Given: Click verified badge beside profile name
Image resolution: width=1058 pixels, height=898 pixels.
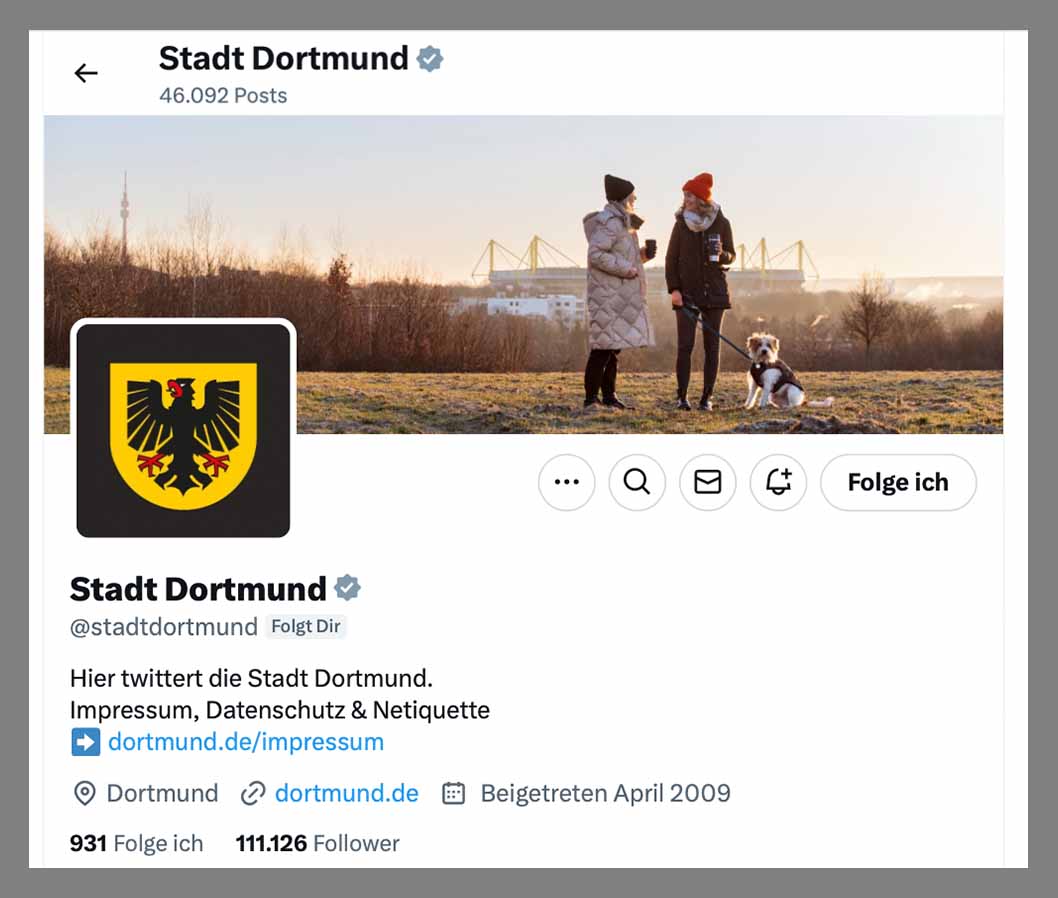Looking at the screenshot, I should click(x=347, y=588).
